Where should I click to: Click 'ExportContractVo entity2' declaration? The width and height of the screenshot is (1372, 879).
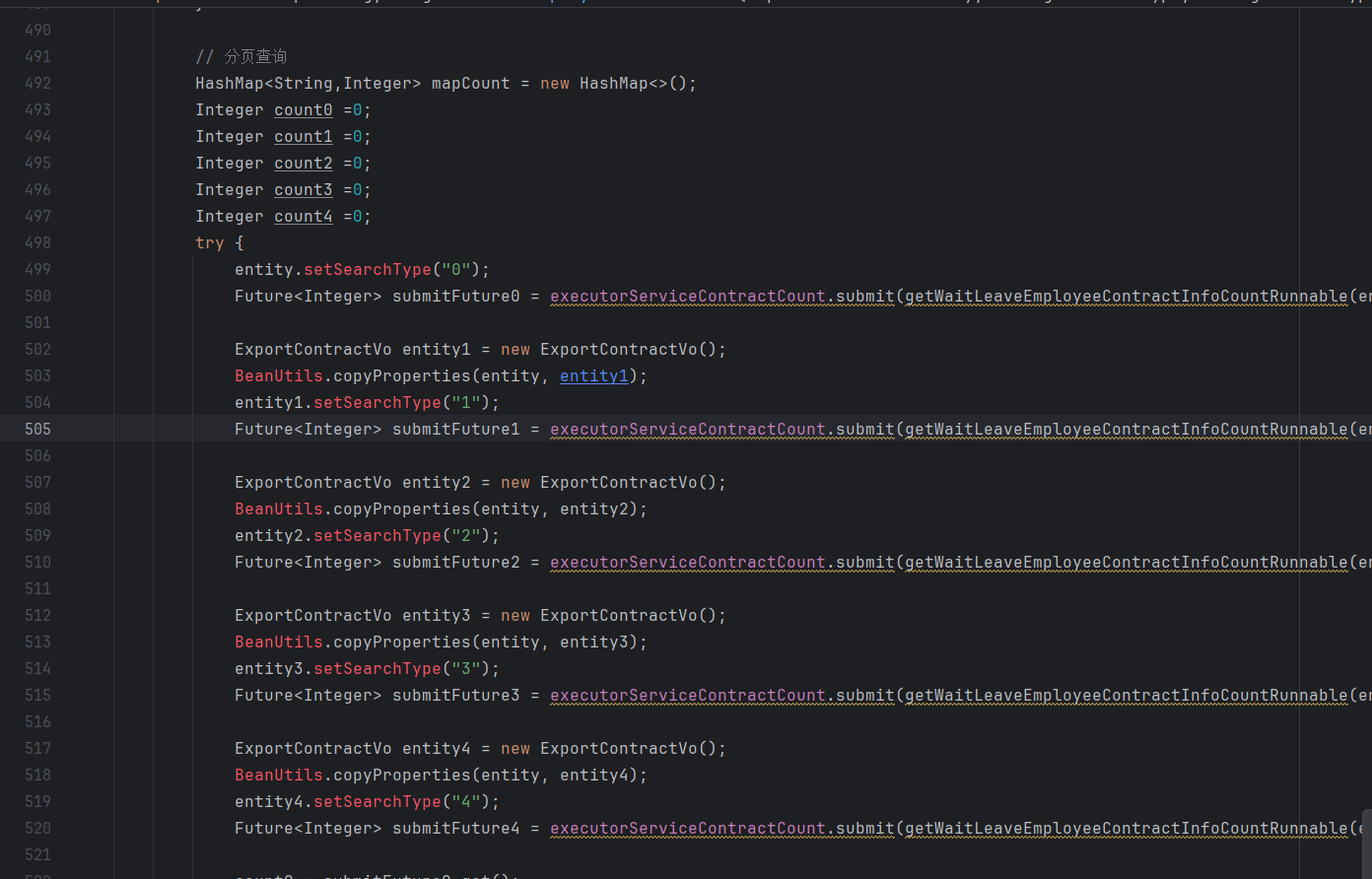point(353,482)
